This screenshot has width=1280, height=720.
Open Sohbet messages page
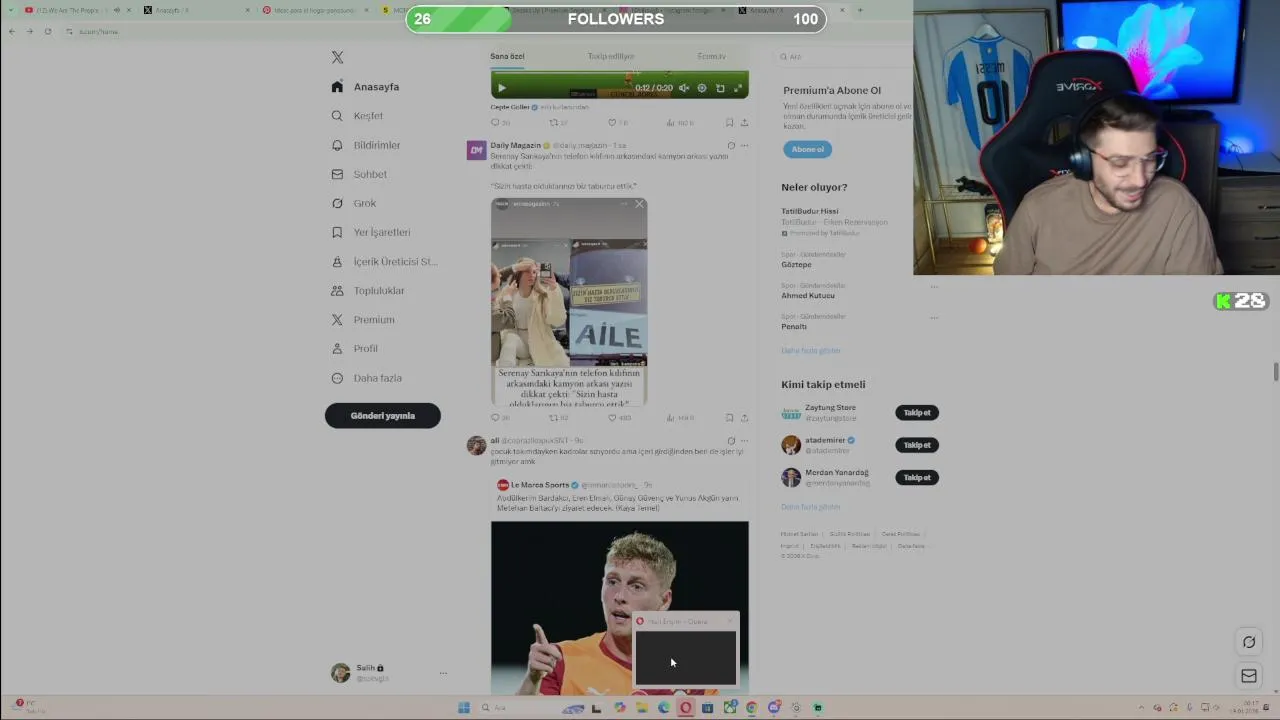(359, 174)
